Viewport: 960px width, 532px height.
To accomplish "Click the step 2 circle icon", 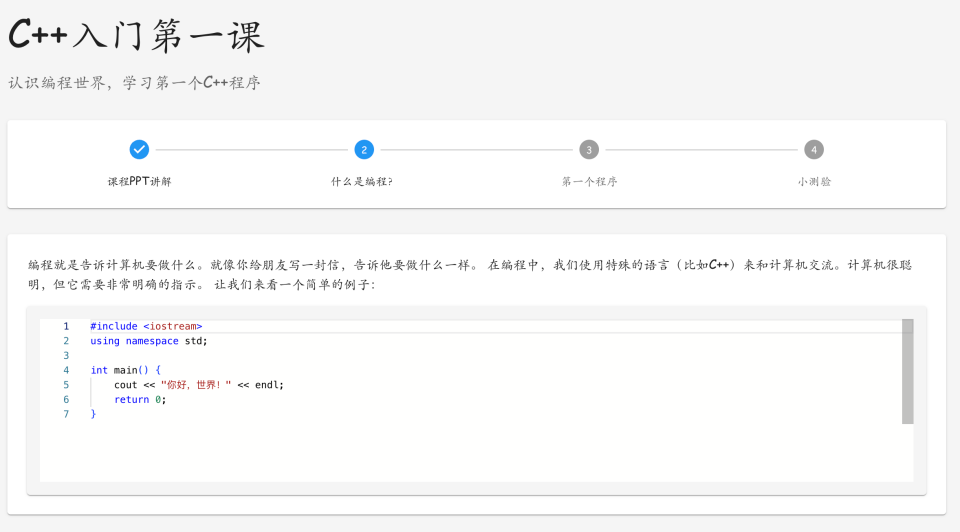I will [364, 149].
